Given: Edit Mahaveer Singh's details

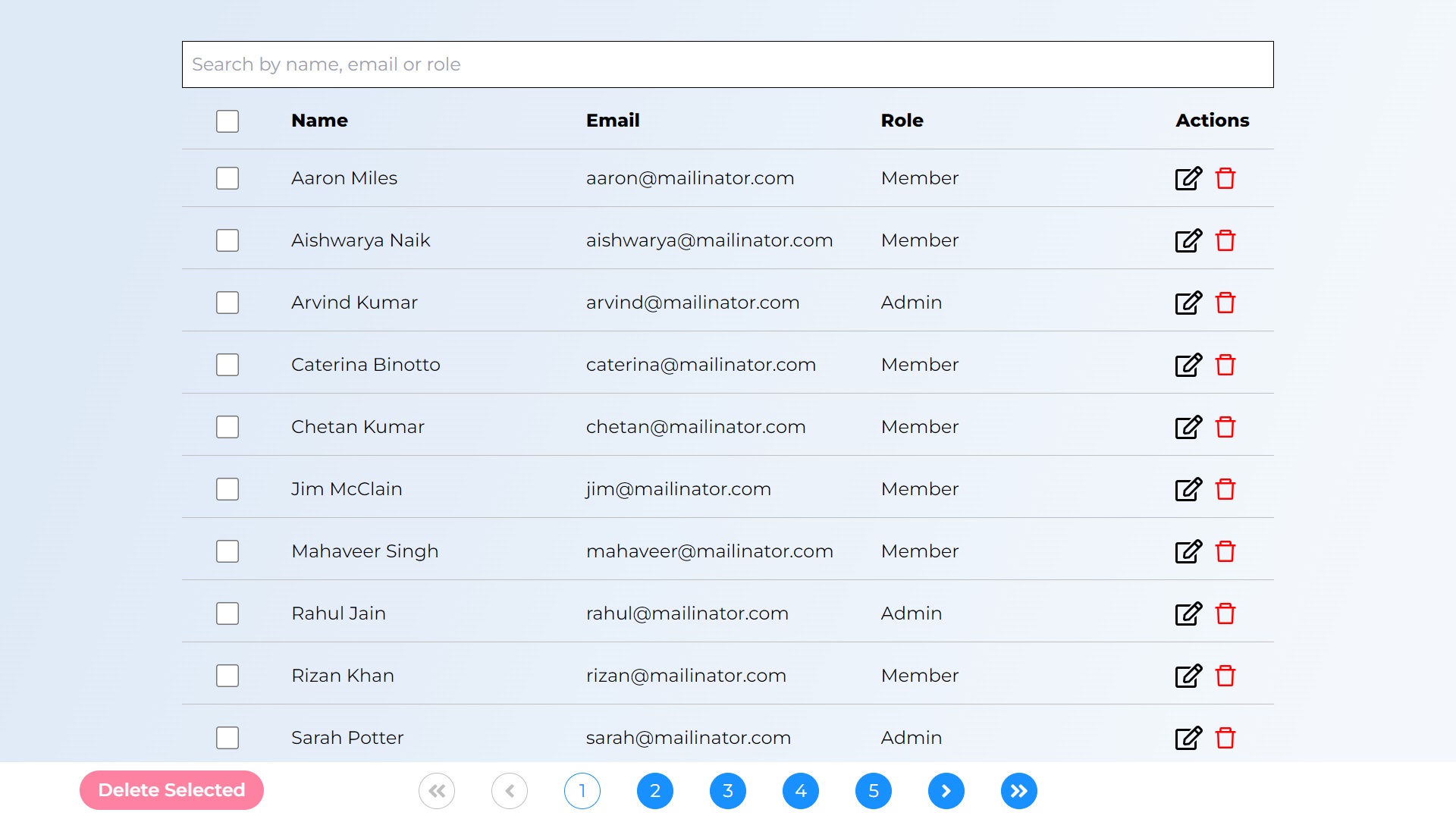Looking at the screenshot, I should 1188,551.
